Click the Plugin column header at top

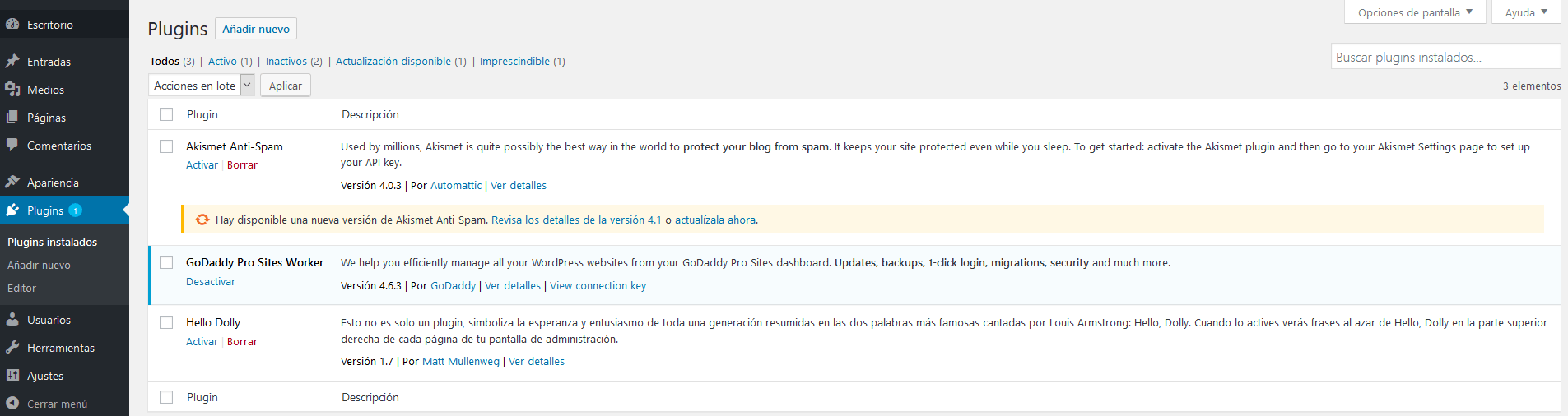[202, 114]
